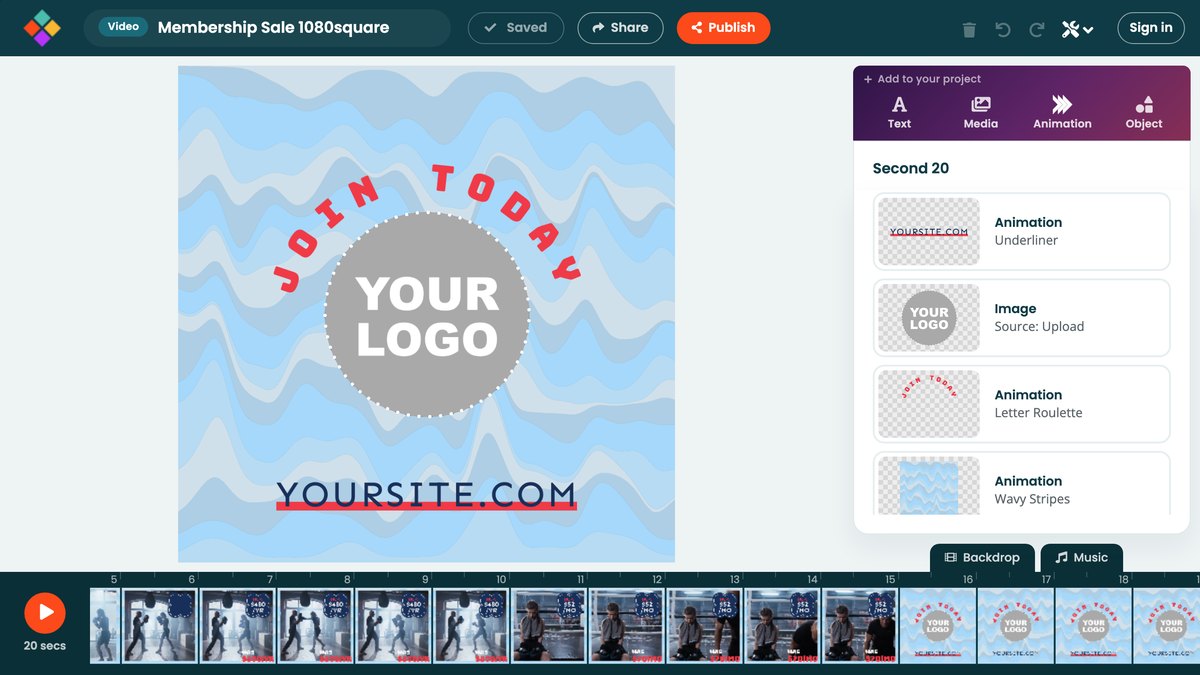Undo the last action

(x=1003, y=30)
